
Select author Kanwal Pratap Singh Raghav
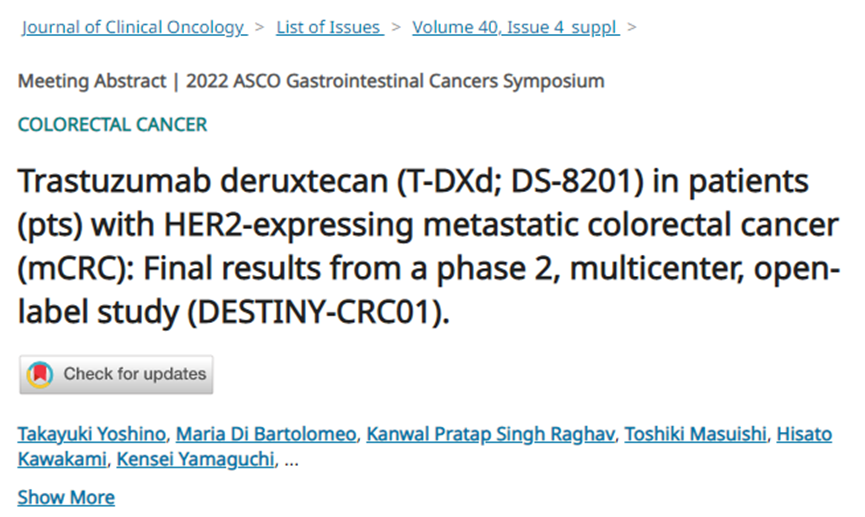tap(490, 434)
